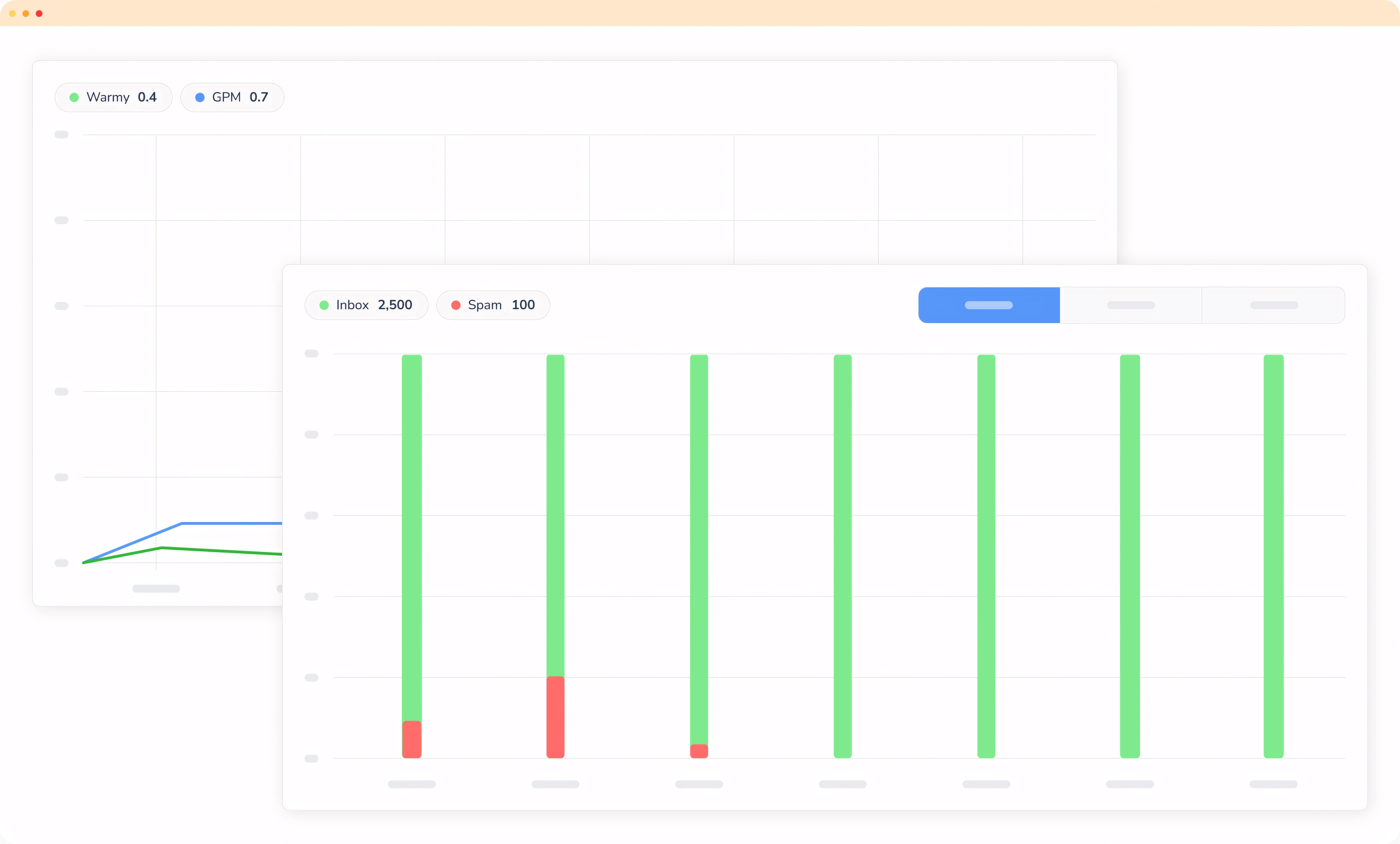1400x844 pixels.
Task: Click the orange window control dot
Action: [26, 14]
